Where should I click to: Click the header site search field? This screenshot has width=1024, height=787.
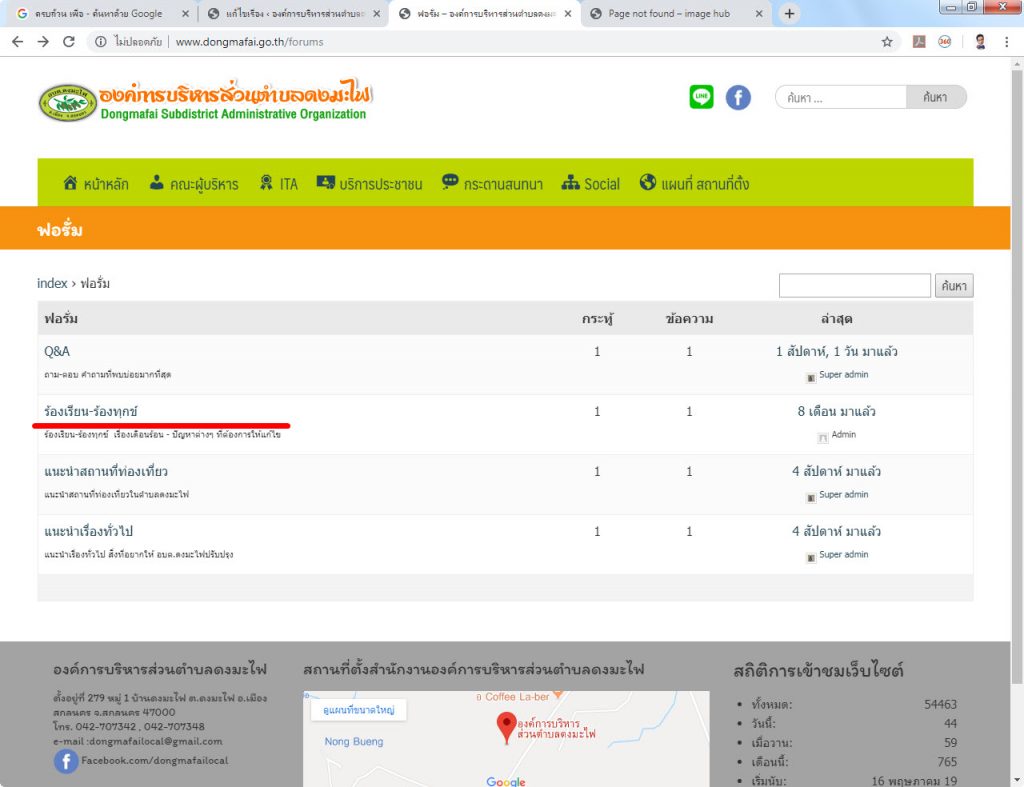click(x=840, y=97)
